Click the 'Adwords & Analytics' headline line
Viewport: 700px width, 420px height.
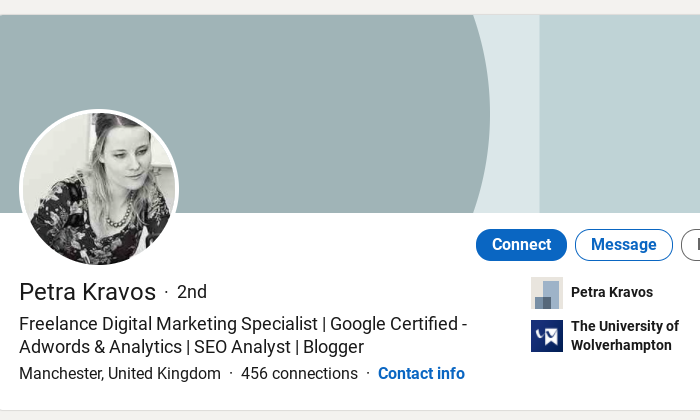(x=100, y=347)
